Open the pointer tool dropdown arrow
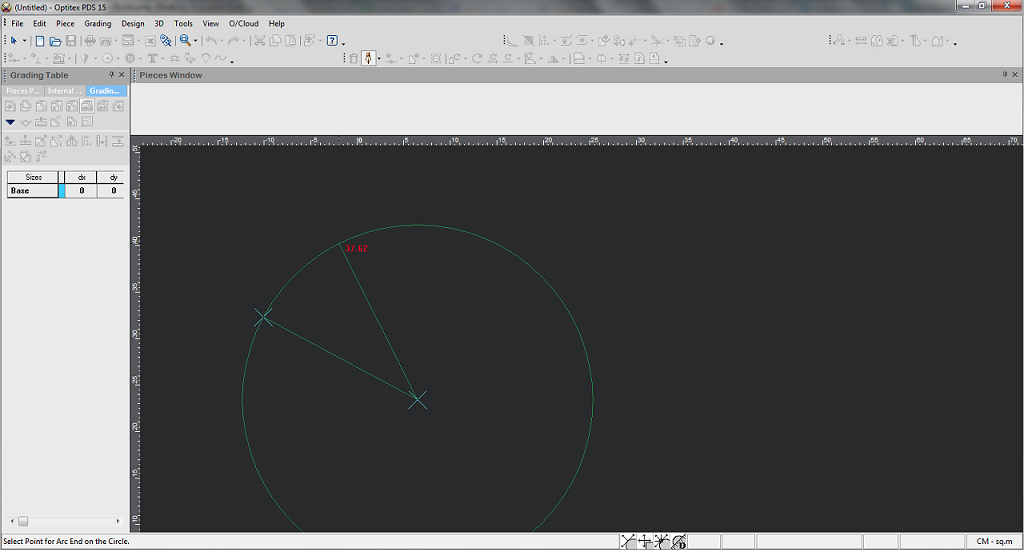Screen dimensions: 1024x550 [24, 40]
